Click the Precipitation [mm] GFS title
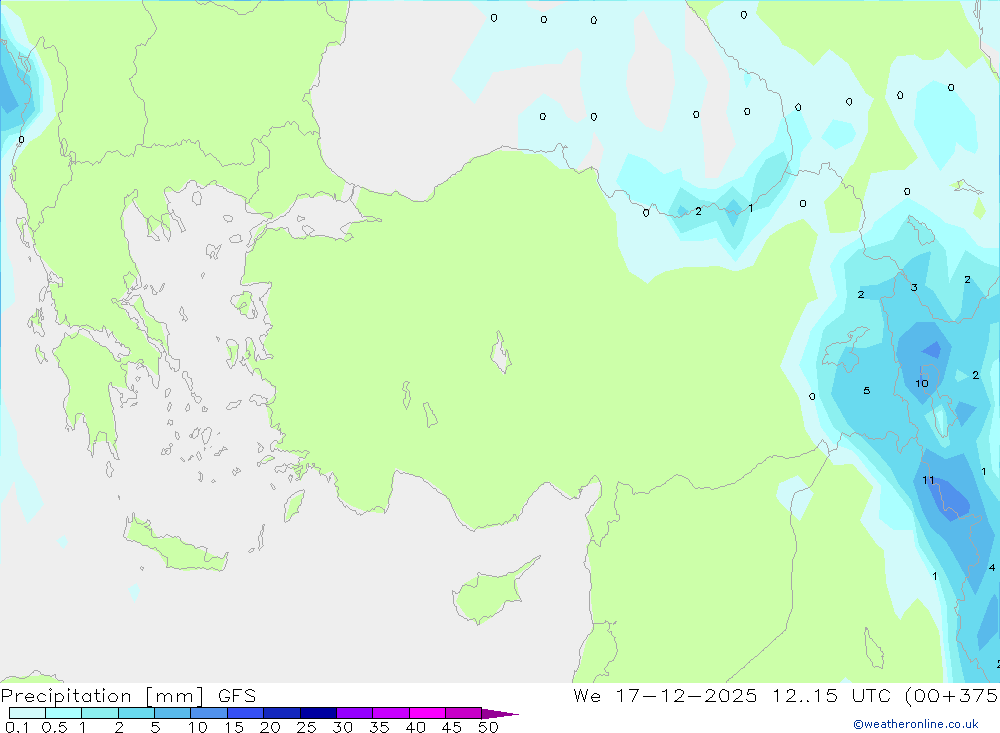The height and width of the screenshot is (733, 1000). pyautogui.click(x=128, y=696)
